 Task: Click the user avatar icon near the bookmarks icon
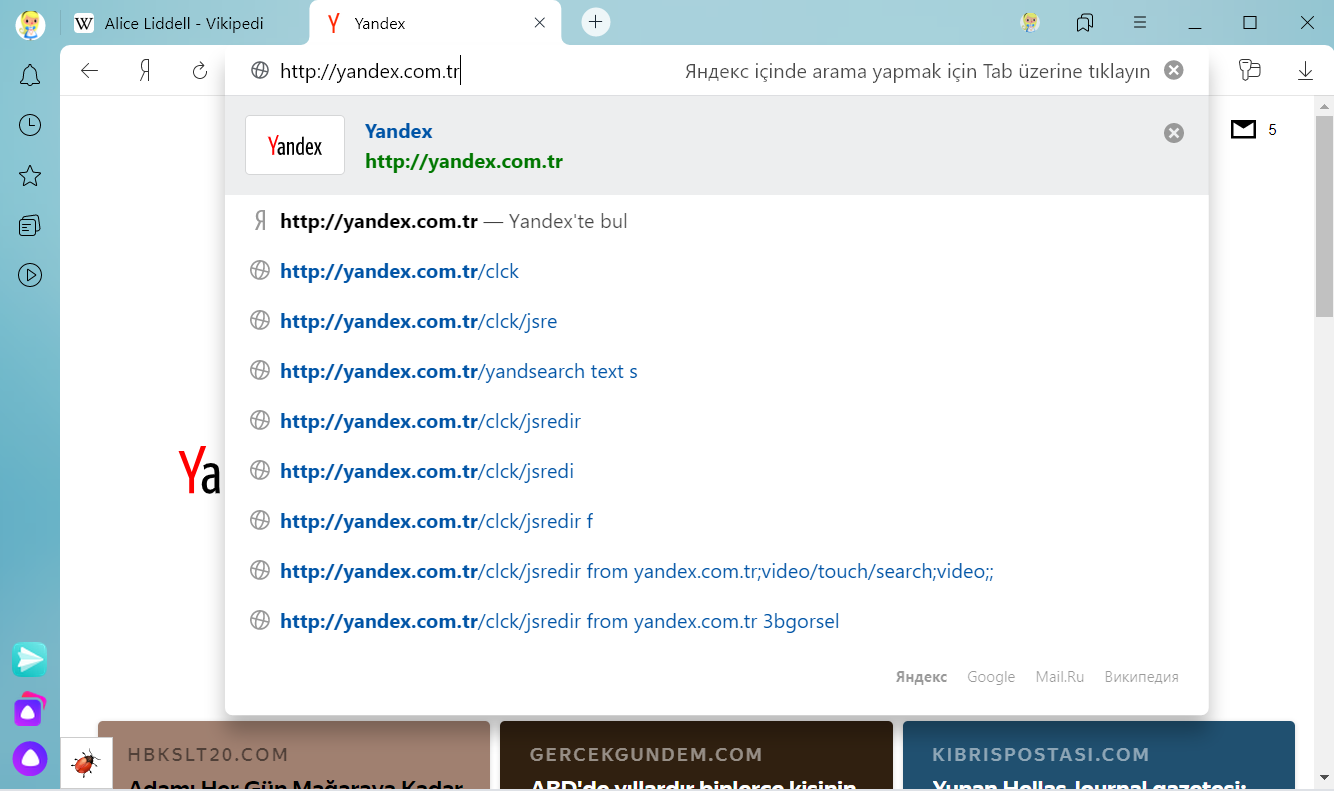[x=1030, y=22]
